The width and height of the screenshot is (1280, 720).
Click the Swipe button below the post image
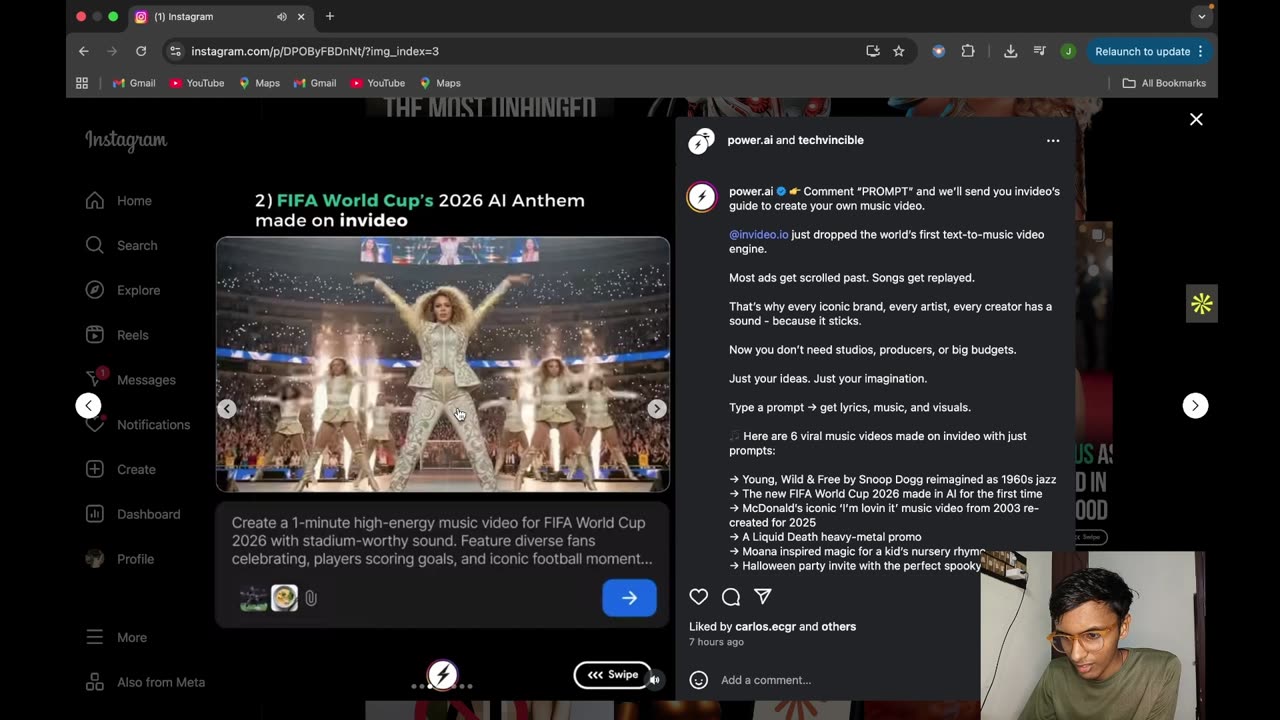[x=612, y=675]
